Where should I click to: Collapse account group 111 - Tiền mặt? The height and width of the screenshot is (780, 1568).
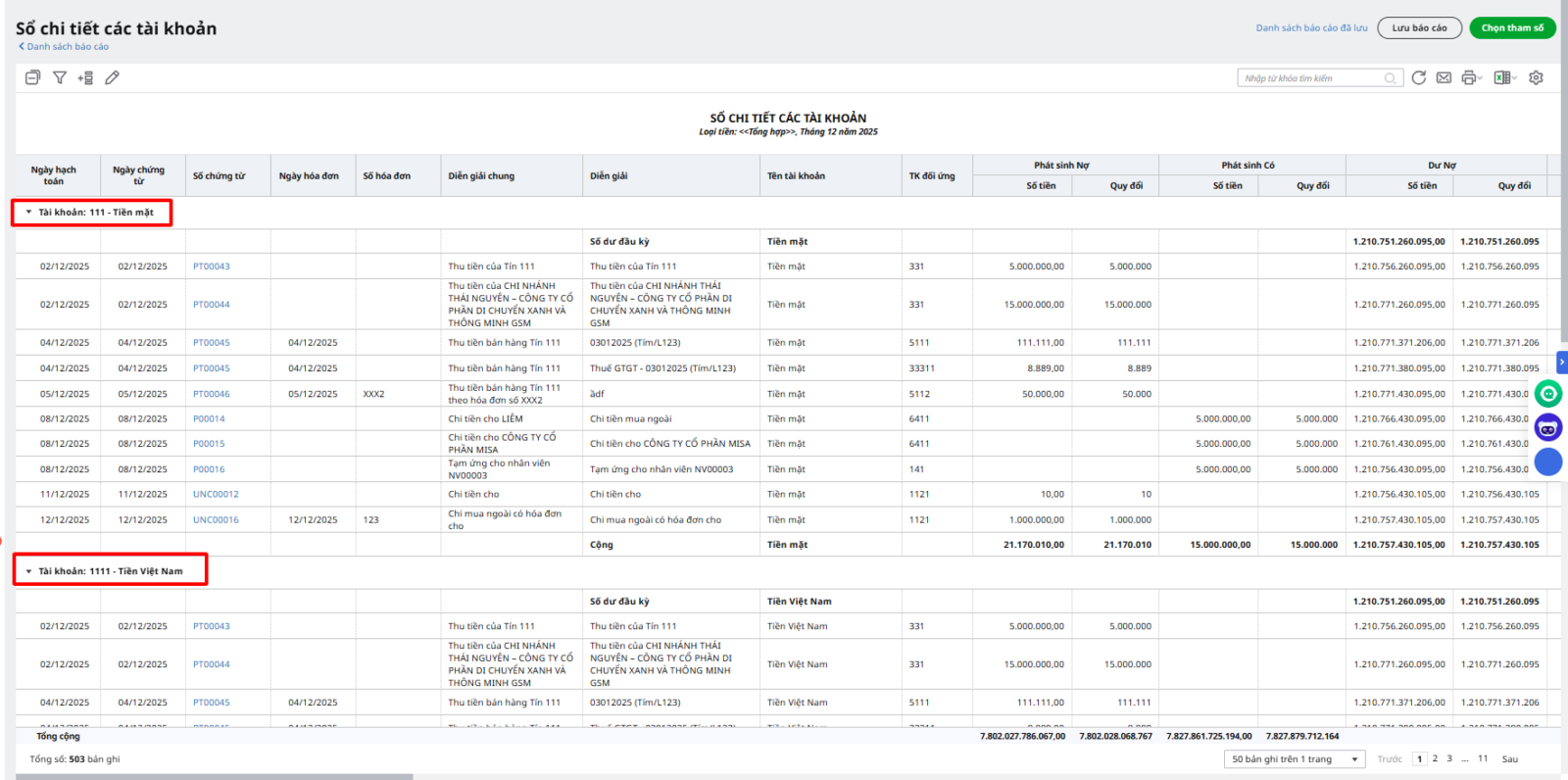pyautogui.click(x=29, y=213)
